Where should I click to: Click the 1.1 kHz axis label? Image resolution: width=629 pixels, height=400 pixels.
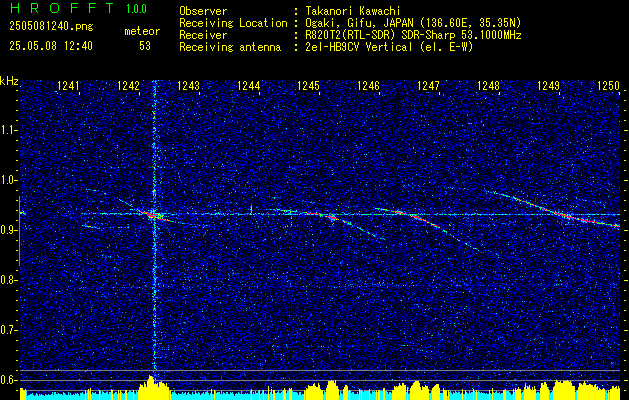9,130
